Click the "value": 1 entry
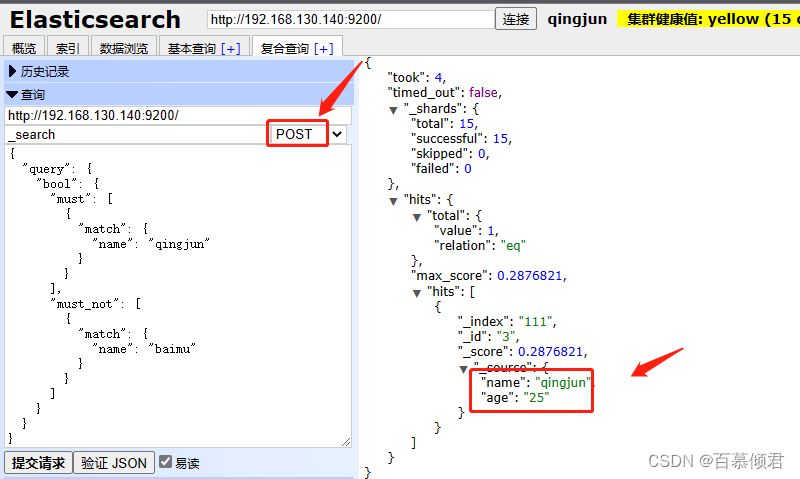800x479 pixels. click(x=466, y=231)
